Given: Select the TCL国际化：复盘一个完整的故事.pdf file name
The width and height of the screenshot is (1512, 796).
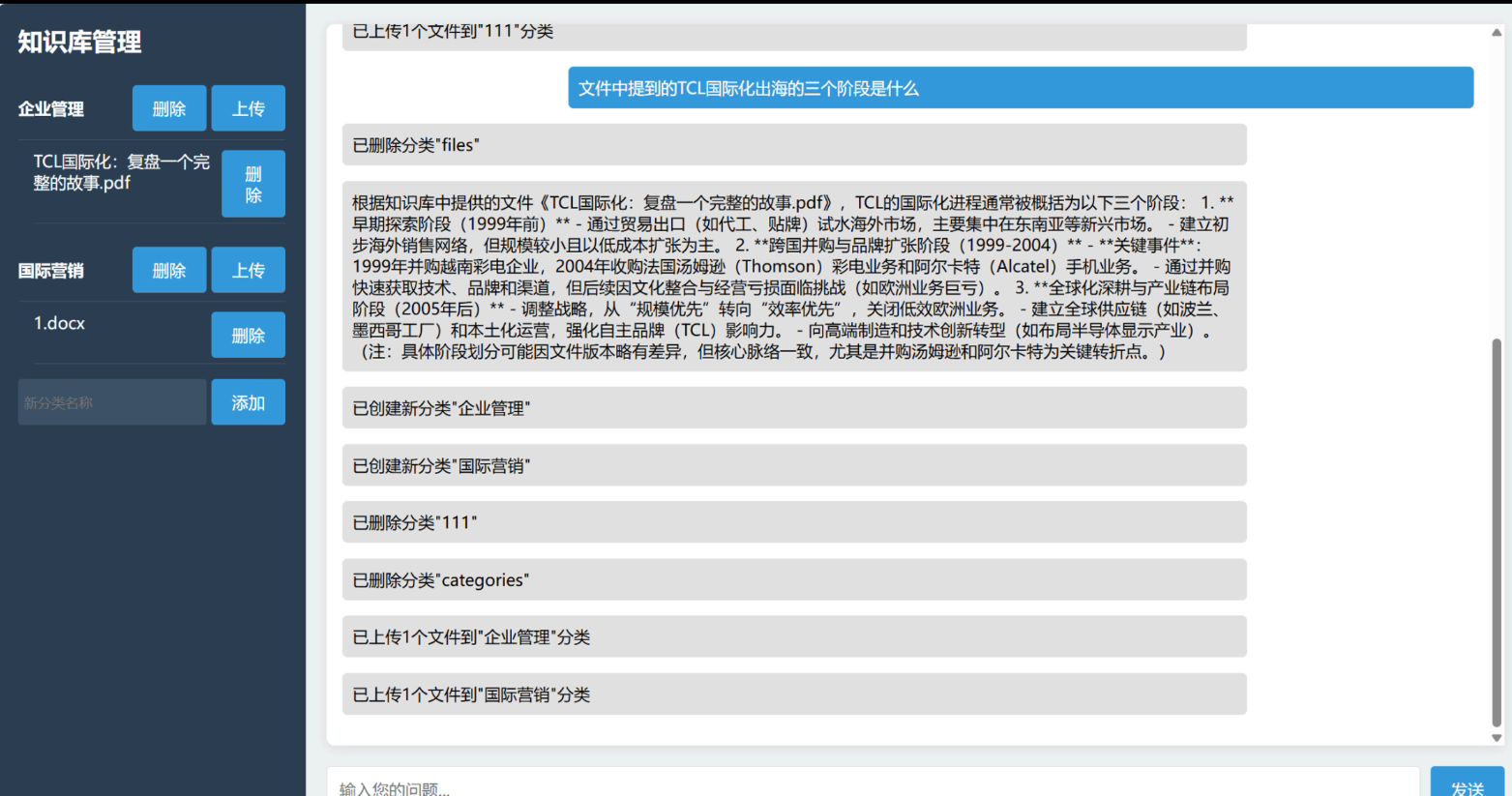Looking at the screenshot, I should (122, 172).
